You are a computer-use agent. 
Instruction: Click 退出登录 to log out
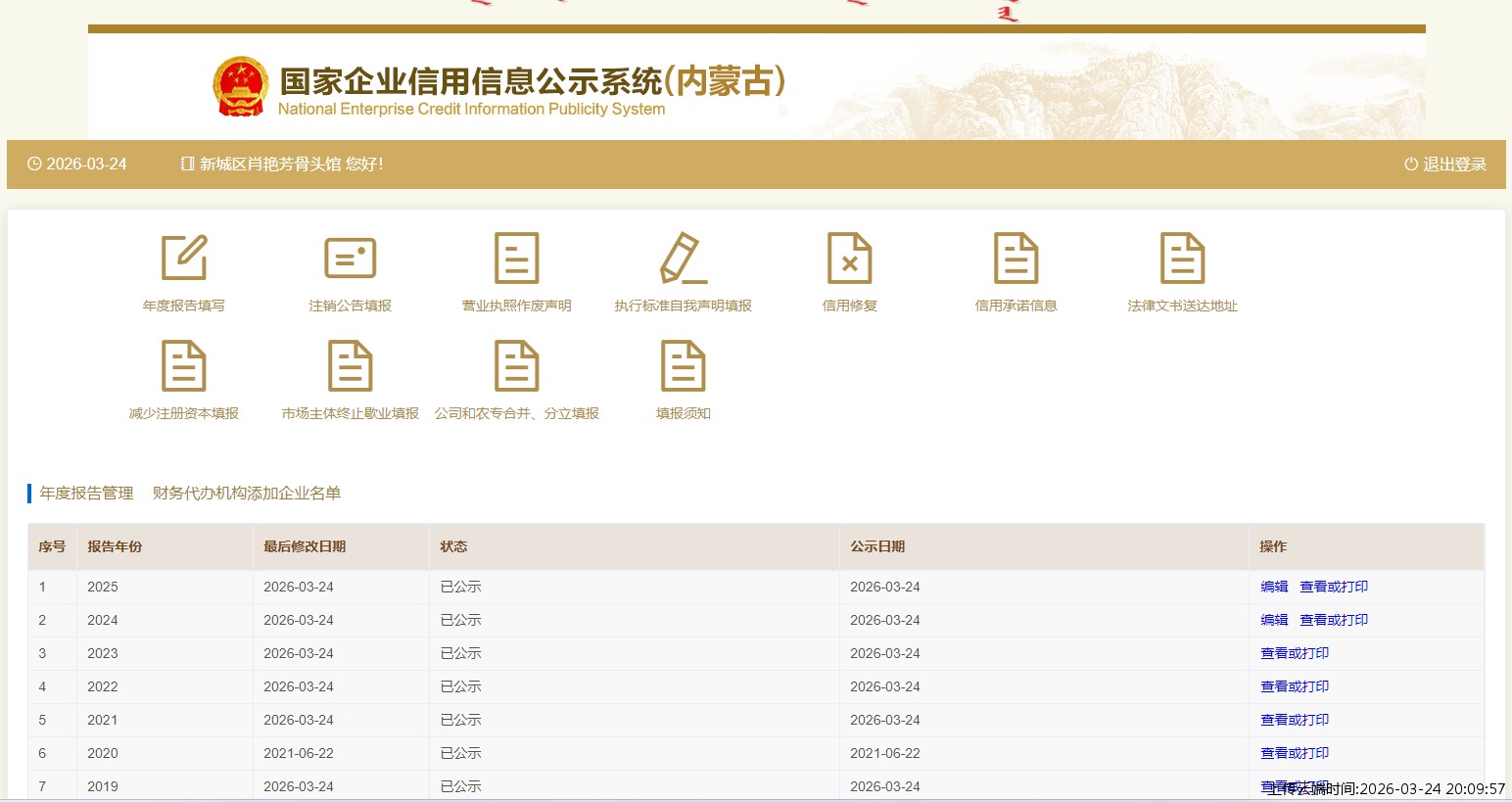pyautogui.click(x=1445, y=165)
